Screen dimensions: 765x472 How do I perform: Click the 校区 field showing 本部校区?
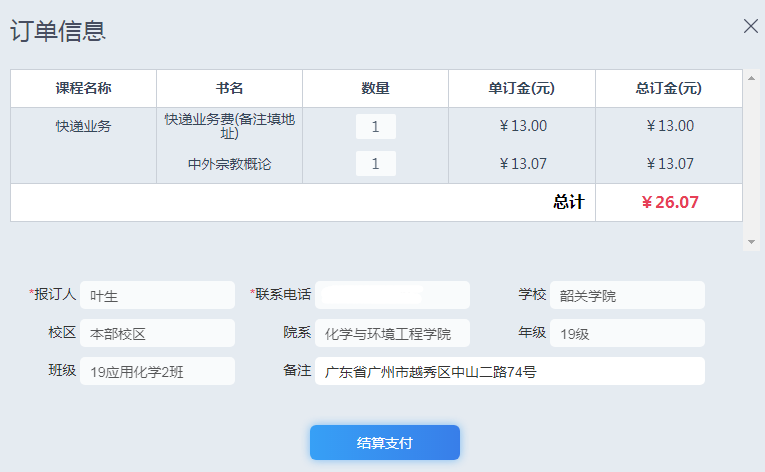(x=157, y=333)
